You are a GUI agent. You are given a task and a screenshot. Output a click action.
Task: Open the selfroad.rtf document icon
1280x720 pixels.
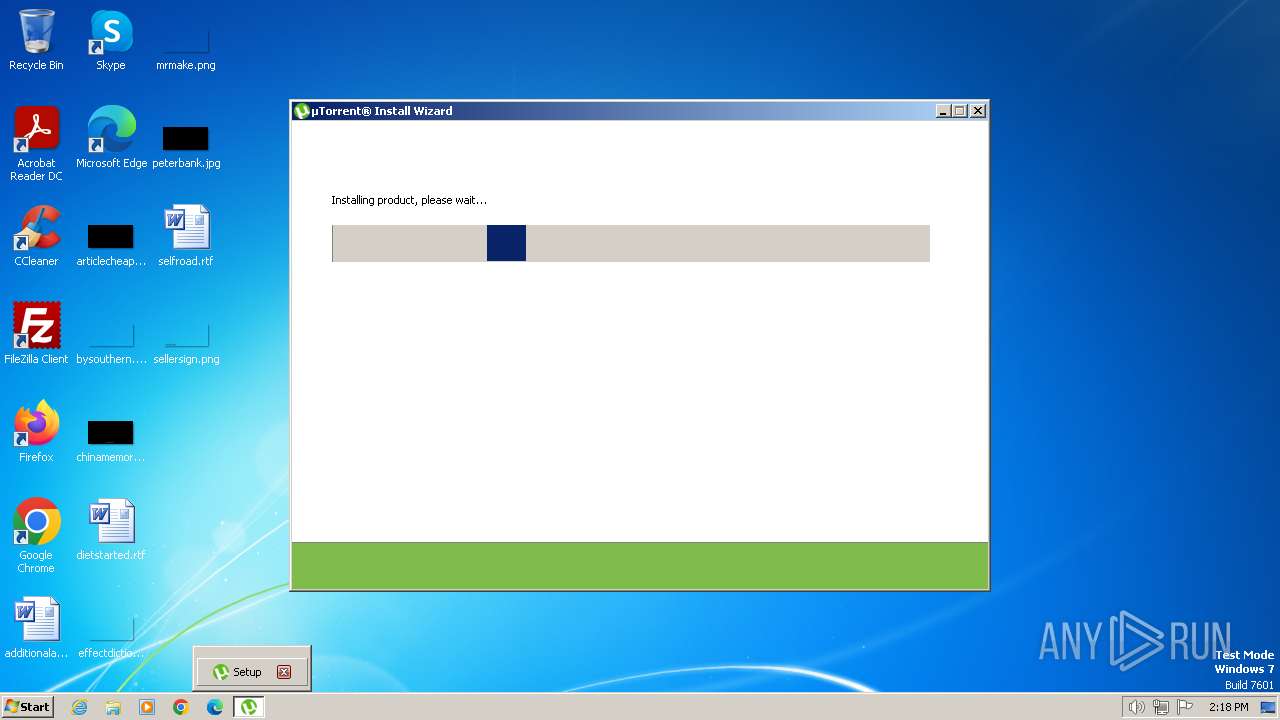coord(186,236)
